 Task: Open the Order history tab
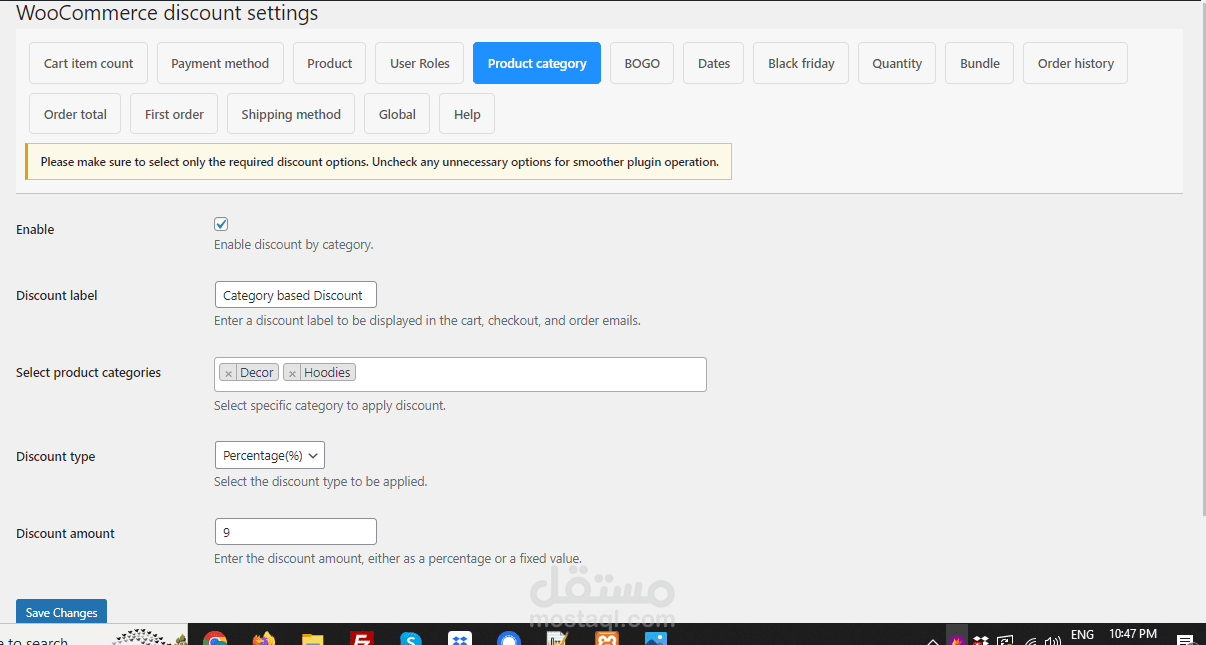click(x=1076, y=63)
